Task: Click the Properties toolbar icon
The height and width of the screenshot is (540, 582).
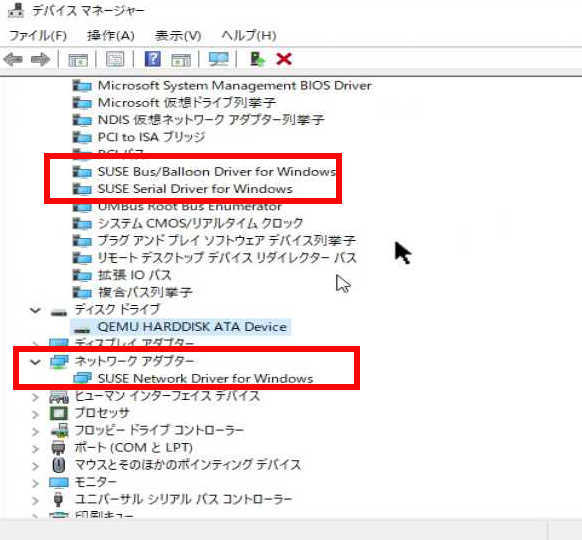Action: point(115,59)
